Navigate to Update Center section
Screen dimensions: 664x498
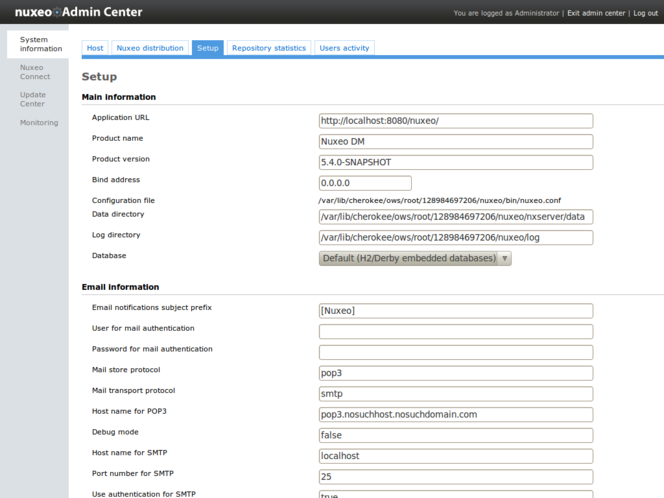33,99
